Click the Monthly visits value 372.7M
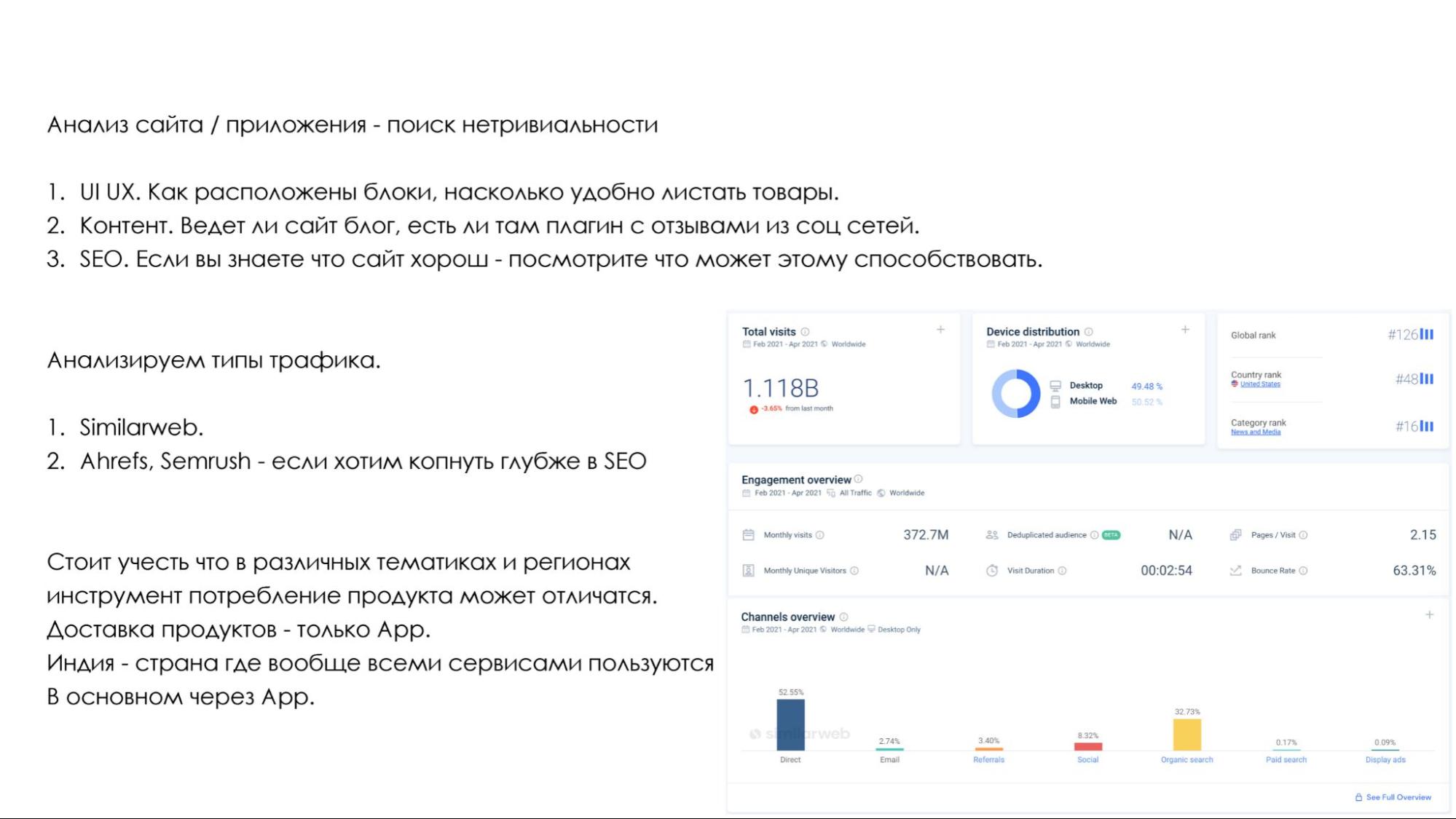This screenshot has width=1456, height=819. pyautogui.click(x=926, y=535)
